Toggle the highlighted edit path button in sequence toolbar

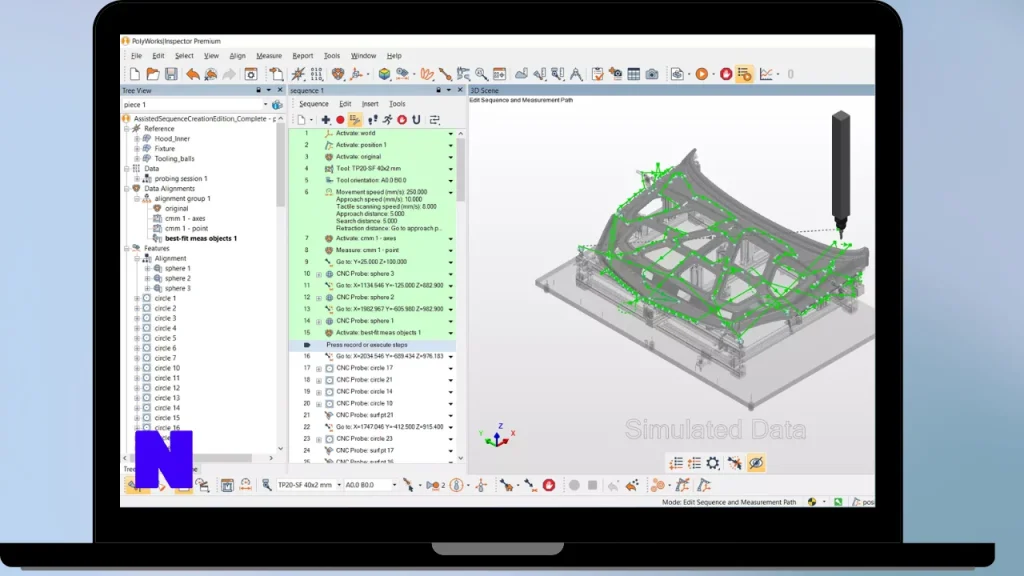pyautogui.click(x=355, y=120)
